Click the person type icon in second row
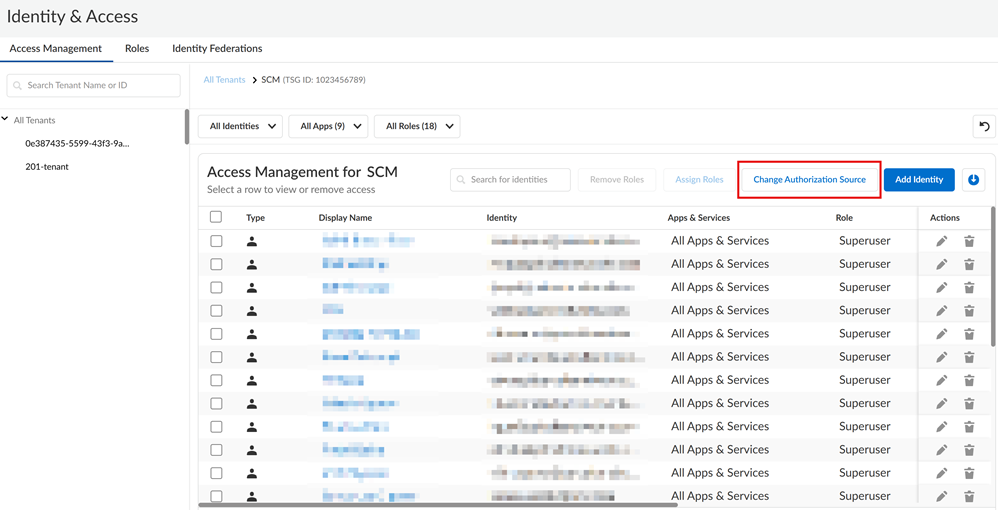The width and height of the screenshot is (999, 510). [252, 264]
